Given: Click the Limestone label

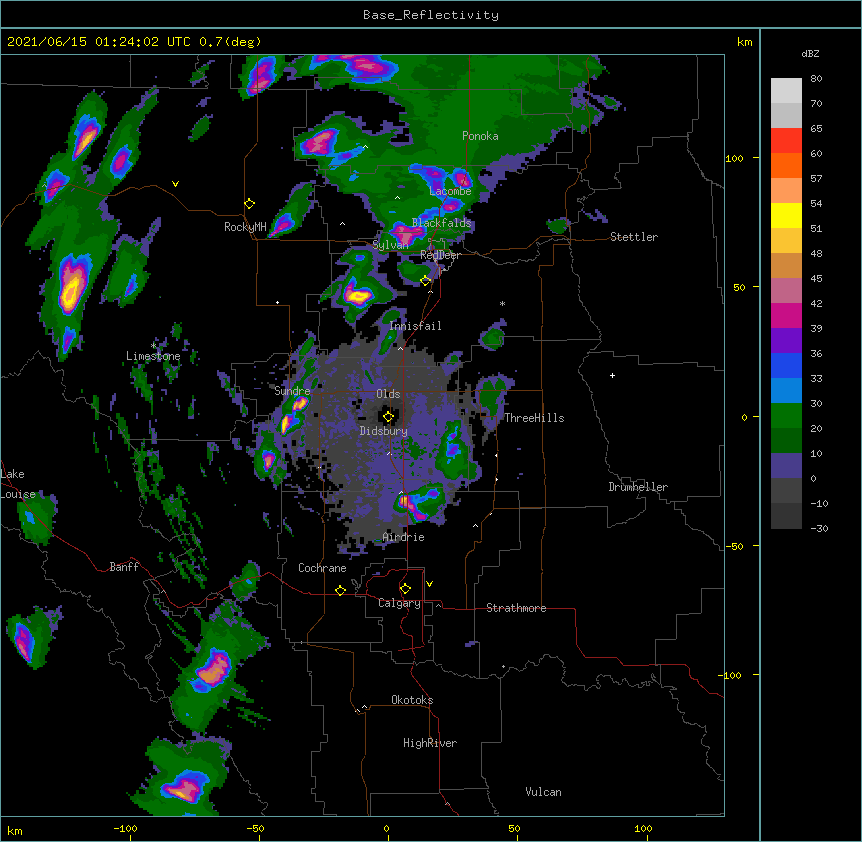Looking at the screenshot, I should pos(153,356).
